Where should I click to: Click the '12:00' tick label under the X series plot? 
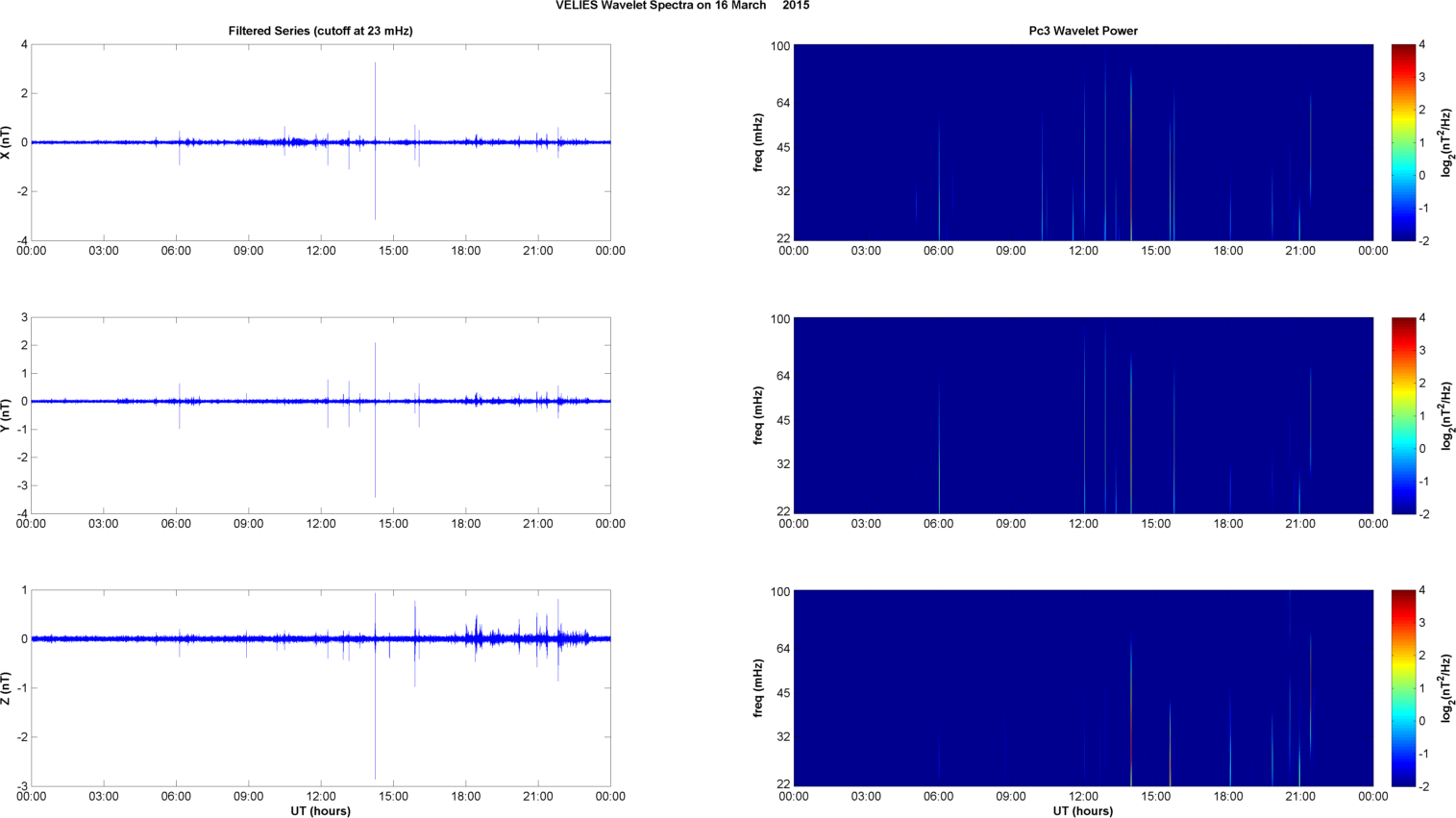click(321, 251)
